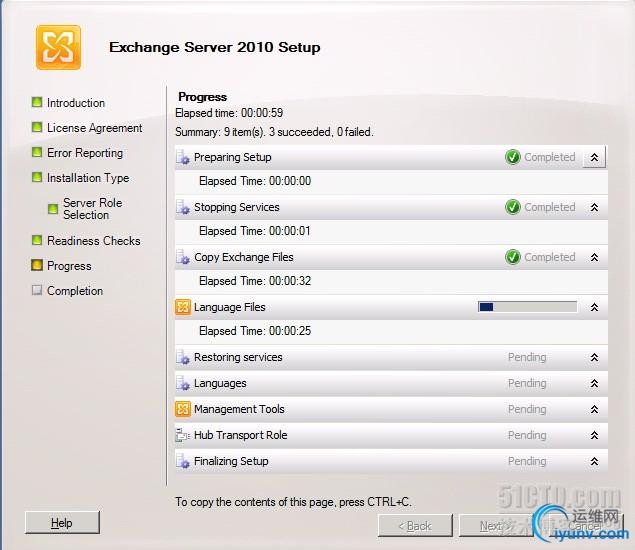
Task: Select Readiness Checks in the steps list
Action: click(x=94, y=241)
